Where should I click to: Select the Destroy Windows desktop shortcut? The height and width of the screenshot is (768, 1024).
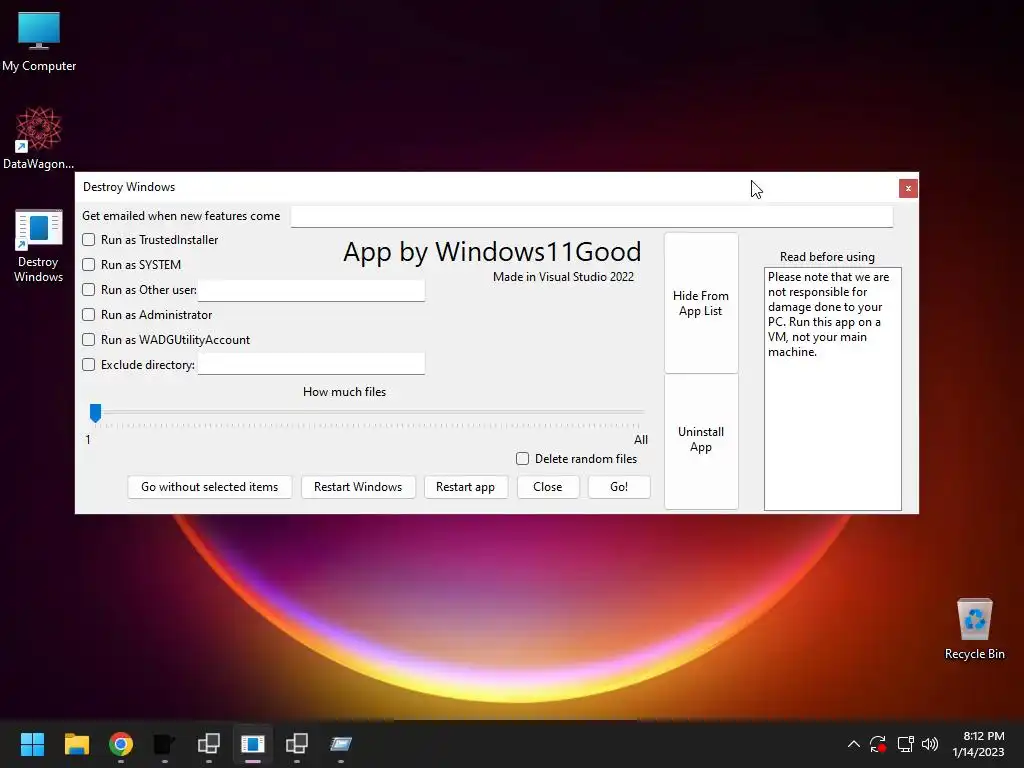(39, 246)
